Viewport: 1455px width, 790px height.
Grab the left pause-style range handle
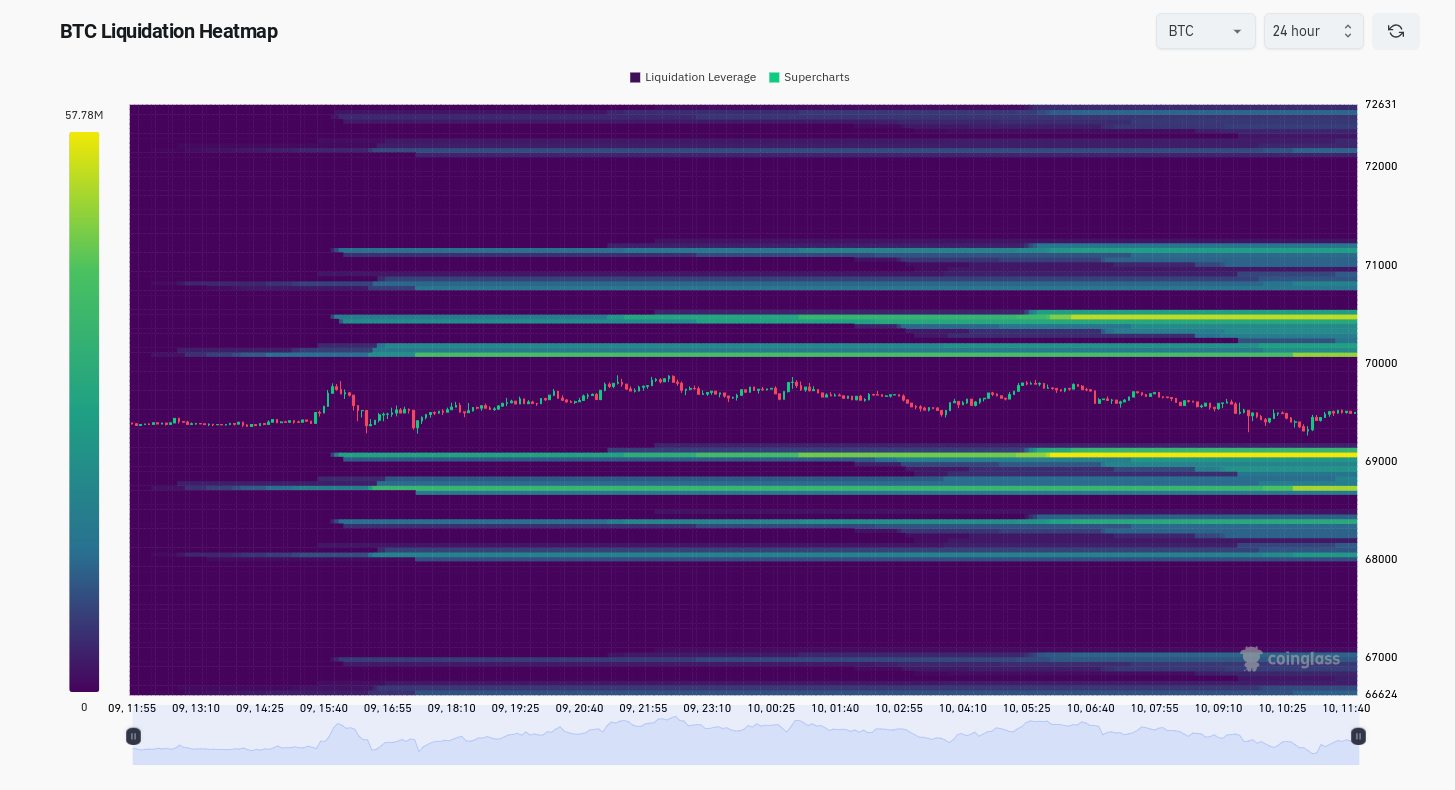[x=133, y=736]
